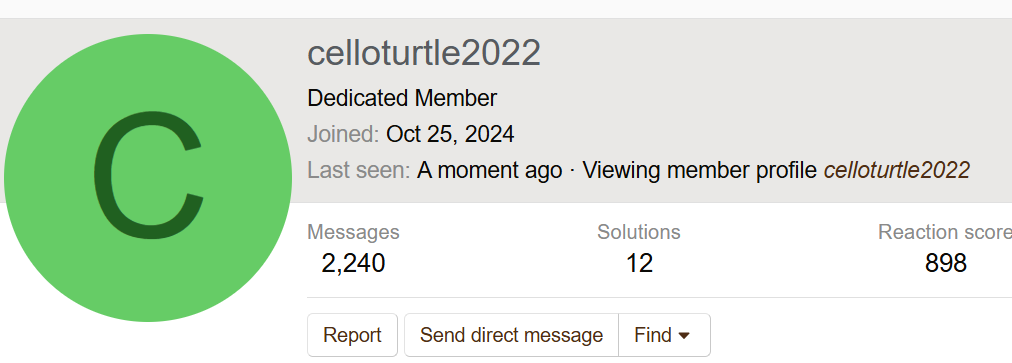This screenshot has height=363, width=1012.
Task: Click the 'A moment ago' timestamp
Action: [489, 171]
